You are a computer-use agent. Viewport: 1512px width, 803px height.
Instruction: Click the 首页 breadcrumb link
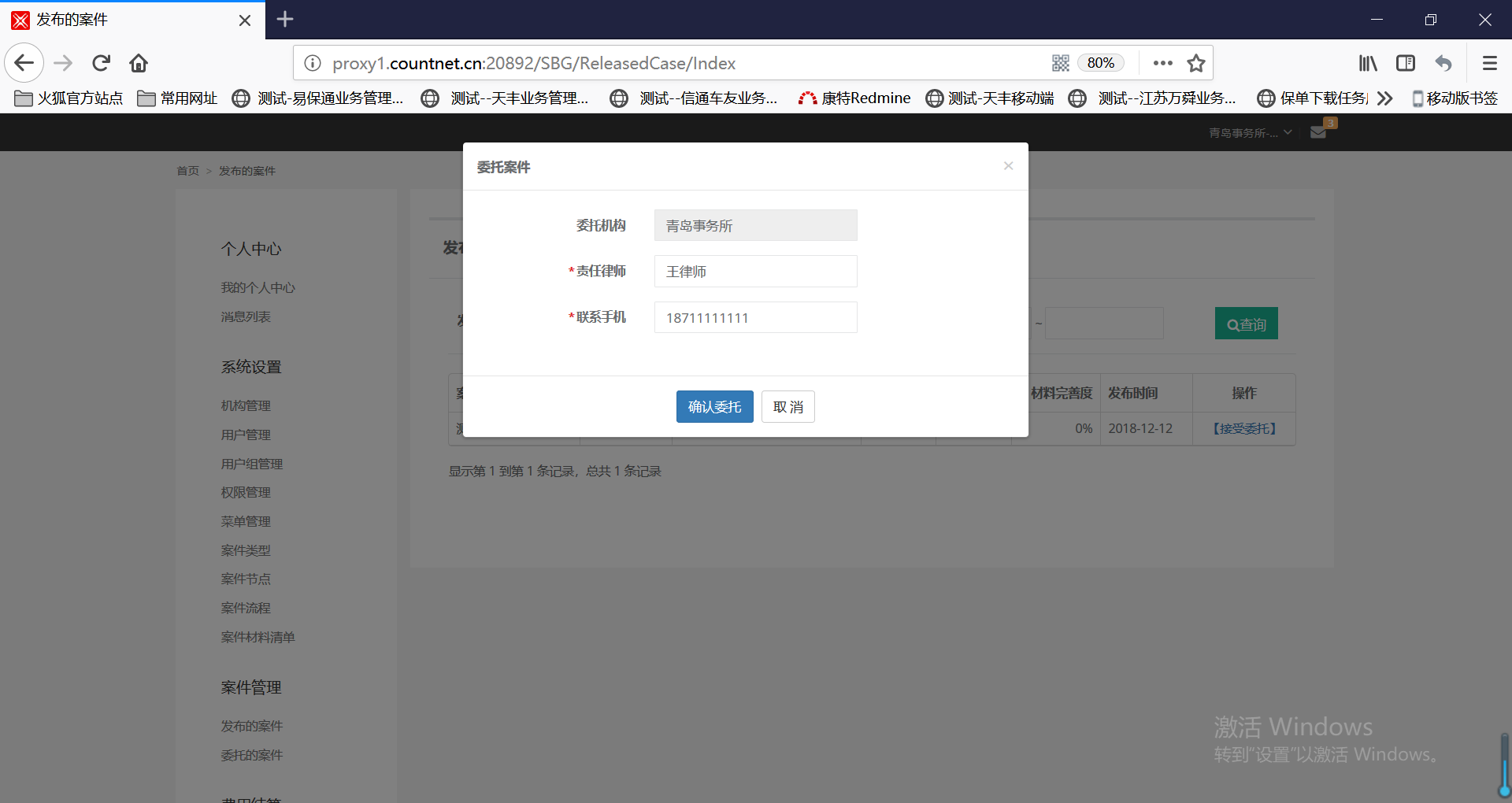point(187,171)
